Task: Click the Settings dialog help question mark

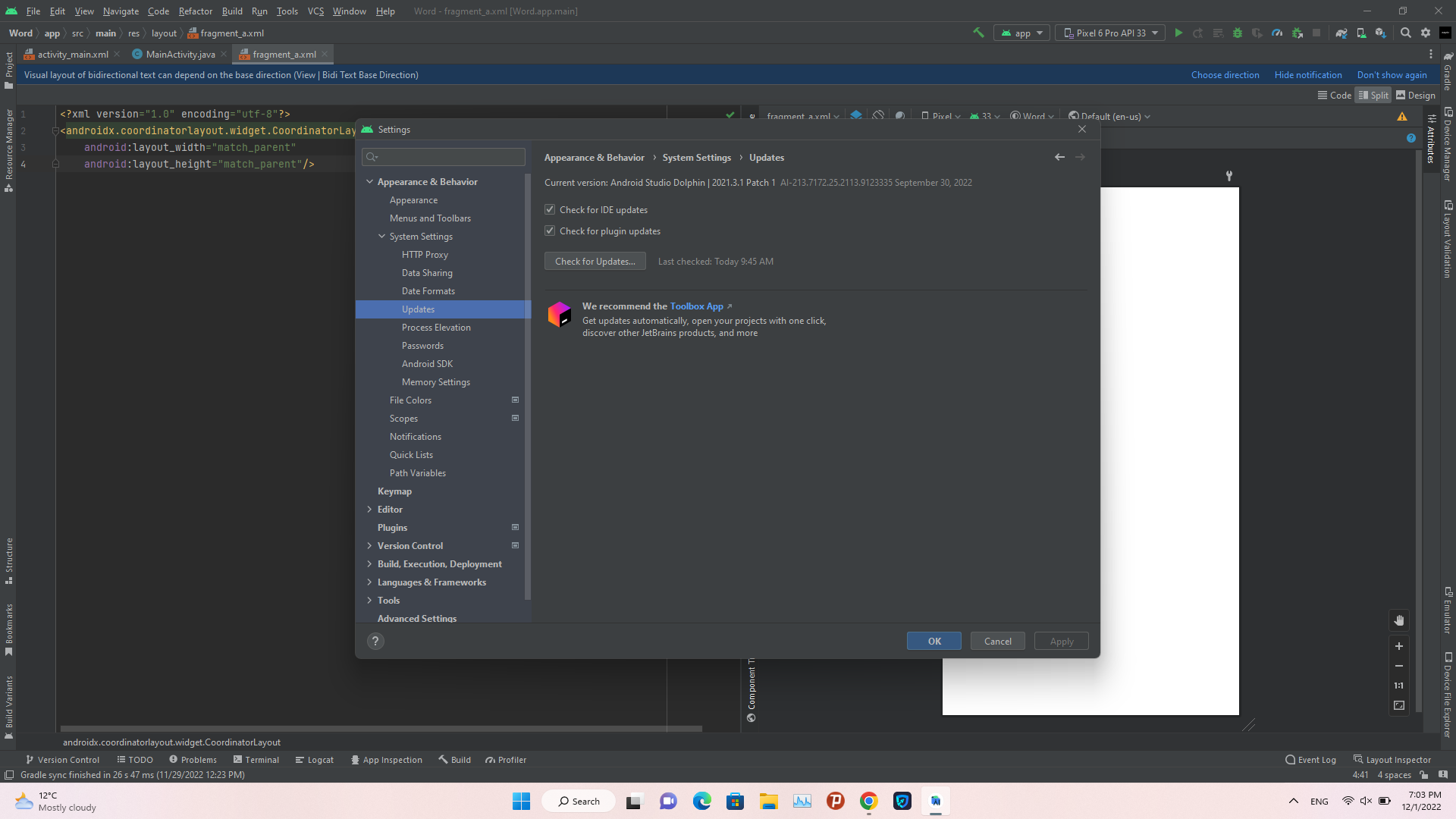Action: [375, 641]
